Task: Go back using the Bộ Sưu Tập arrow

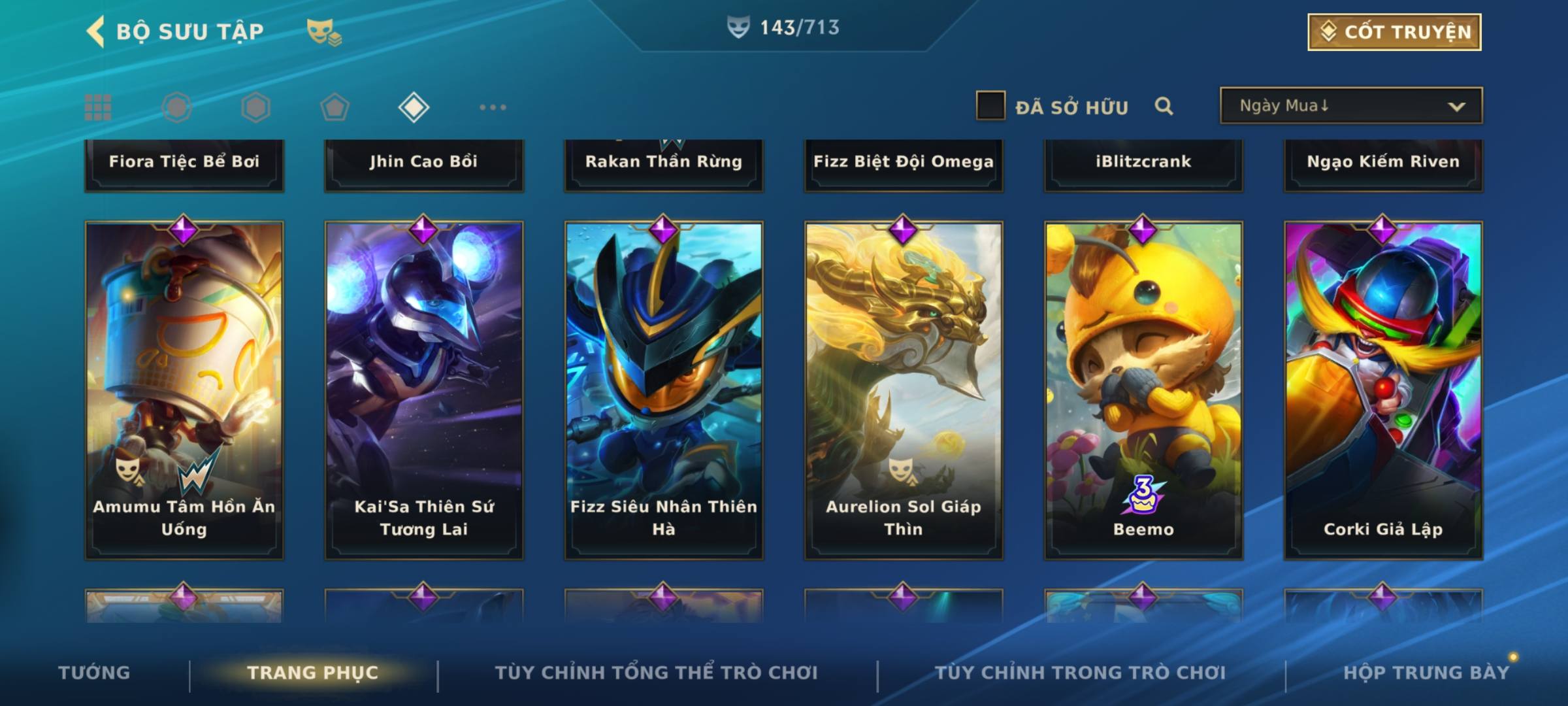Action: pos(95,31)
